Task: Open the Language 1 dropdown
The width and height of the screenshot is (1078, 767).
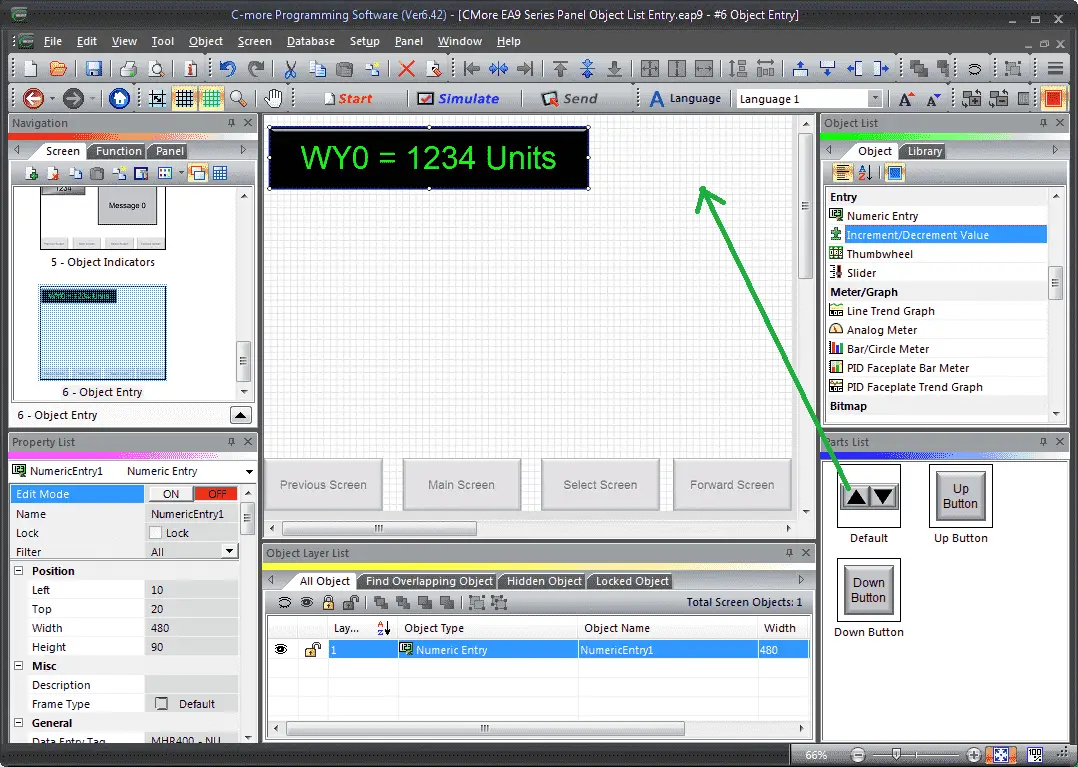Action: (874, 98)
